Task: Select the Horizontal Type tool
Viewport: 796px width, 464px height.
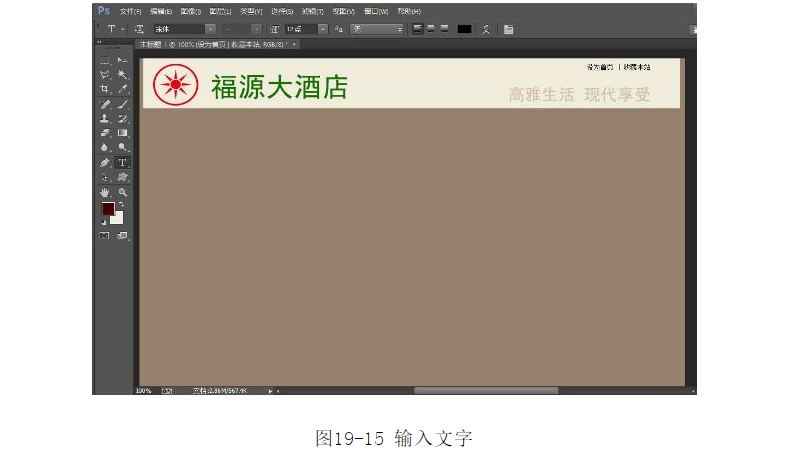Action: tap(123, 162)
